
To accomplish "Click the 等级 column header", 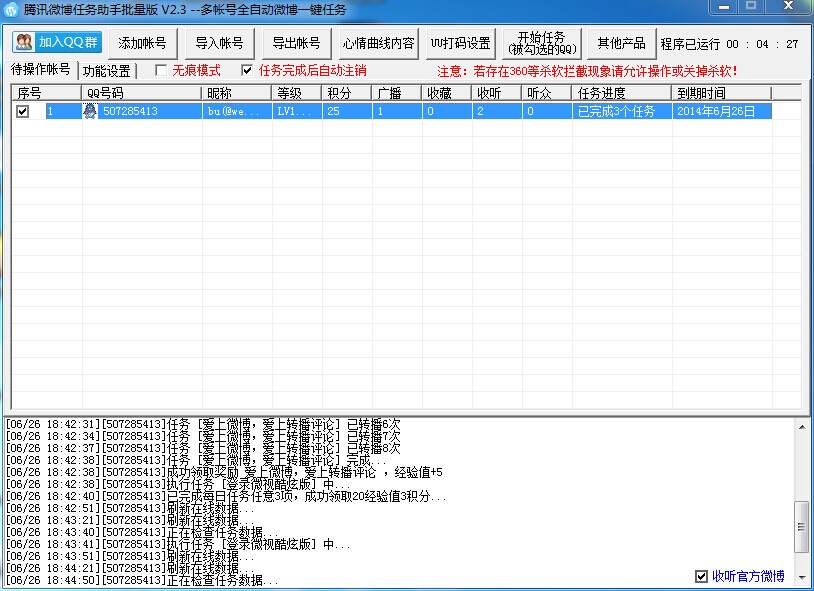I will tap(296, 93).
